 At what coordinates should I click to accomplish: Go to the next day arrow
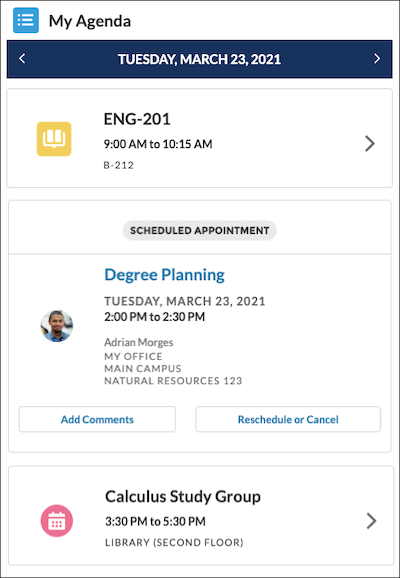click(x=377, y=58)
